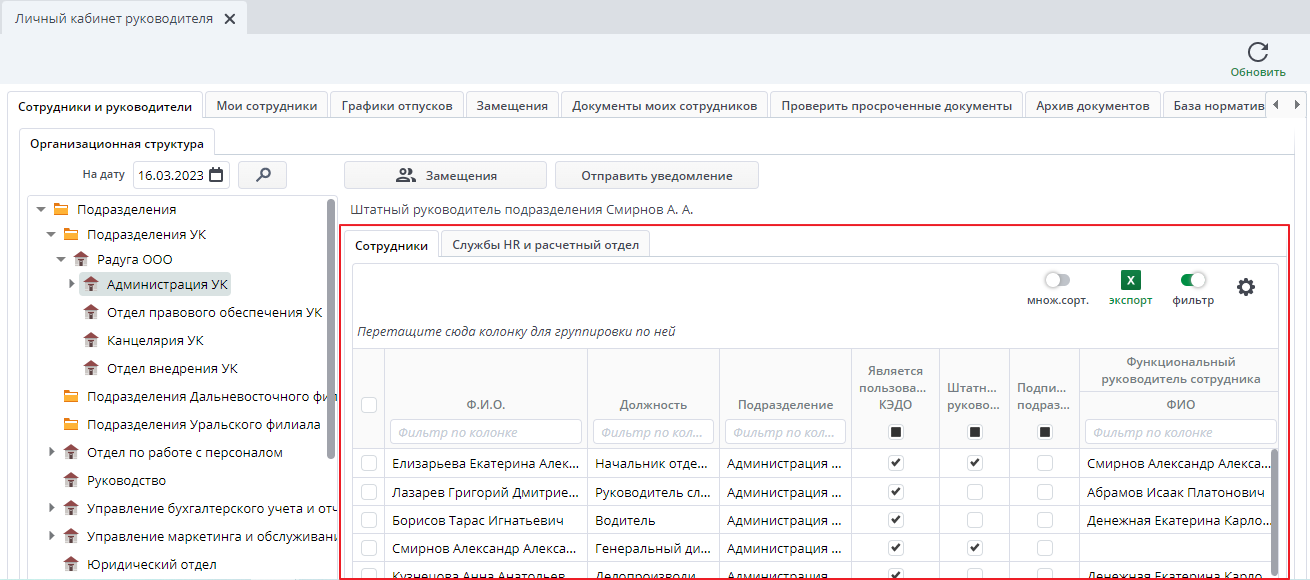The image size is (1310, 580).
Task: Open grid settings gear icon
Action: tap(1245, 287)
